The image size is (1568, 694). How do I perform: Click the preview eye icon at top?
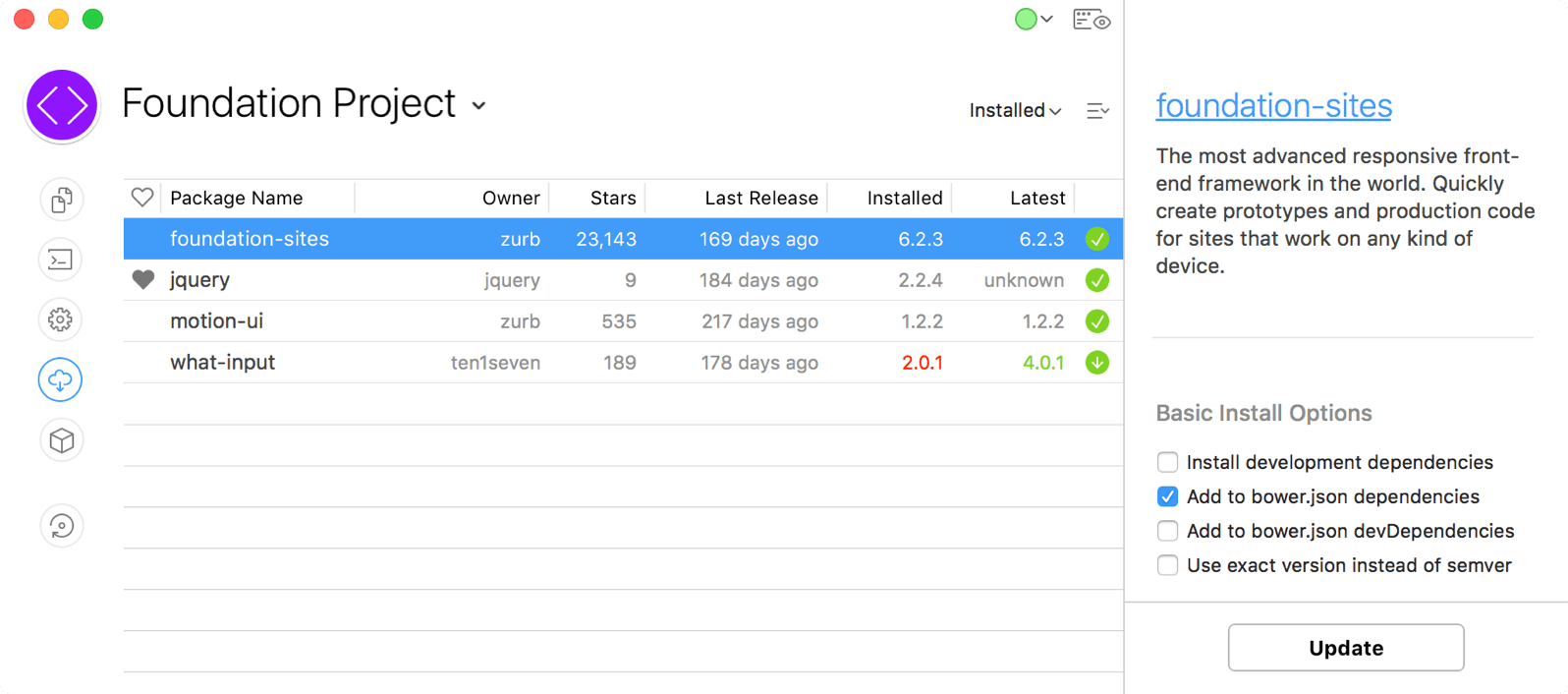coord(1092,20)
